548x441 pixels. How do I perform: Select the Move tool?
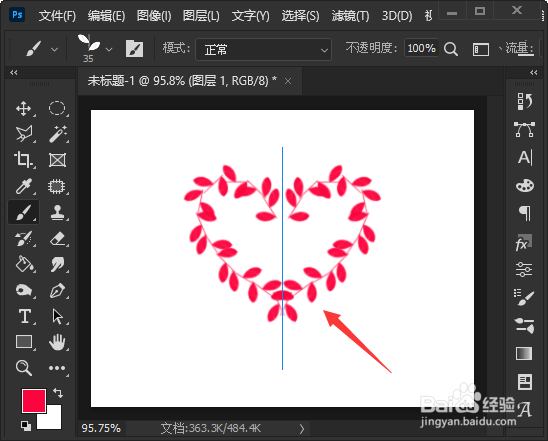click(x=23, y=108)
